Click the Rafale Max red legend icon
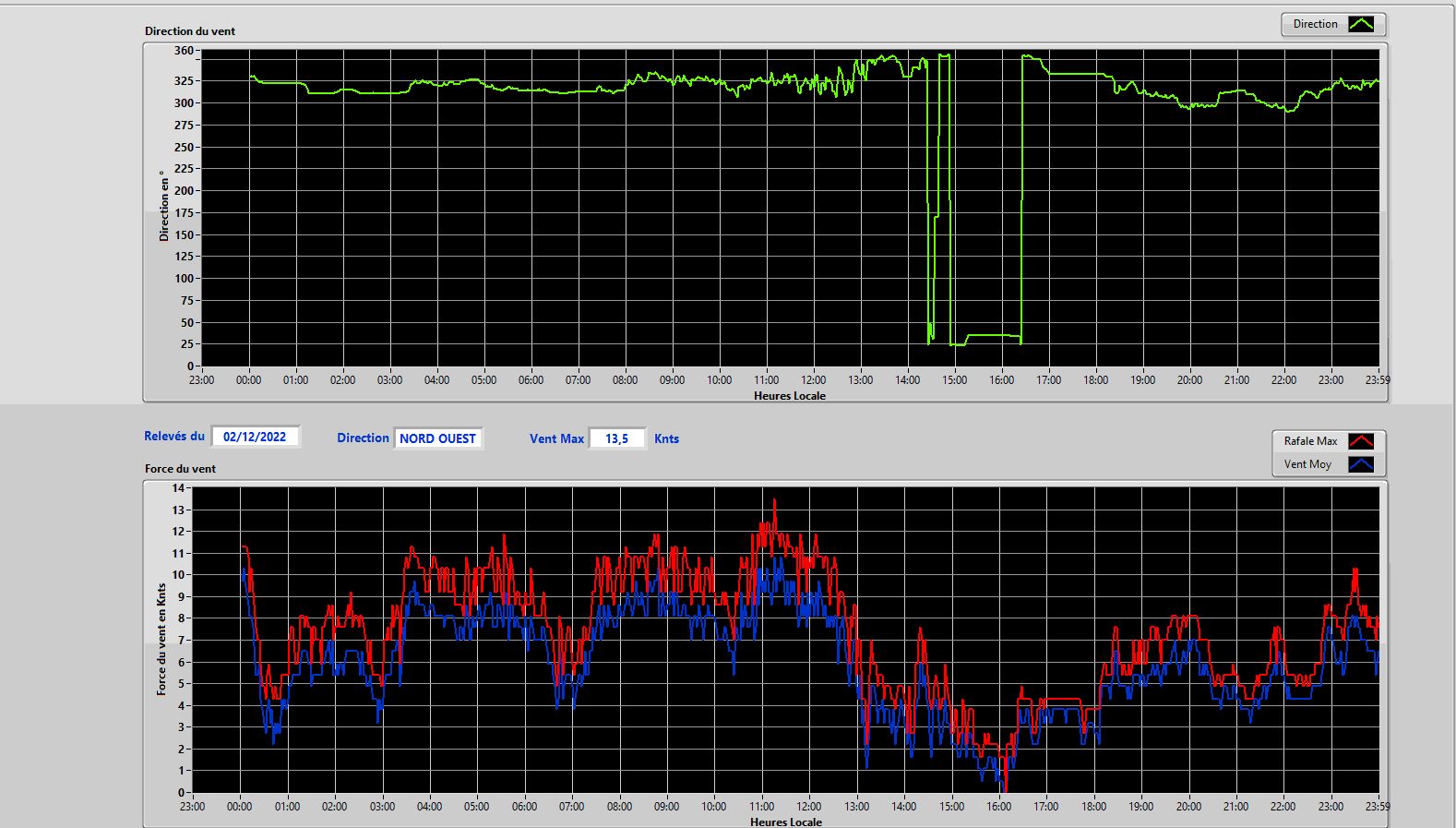 pos(1361,441)
